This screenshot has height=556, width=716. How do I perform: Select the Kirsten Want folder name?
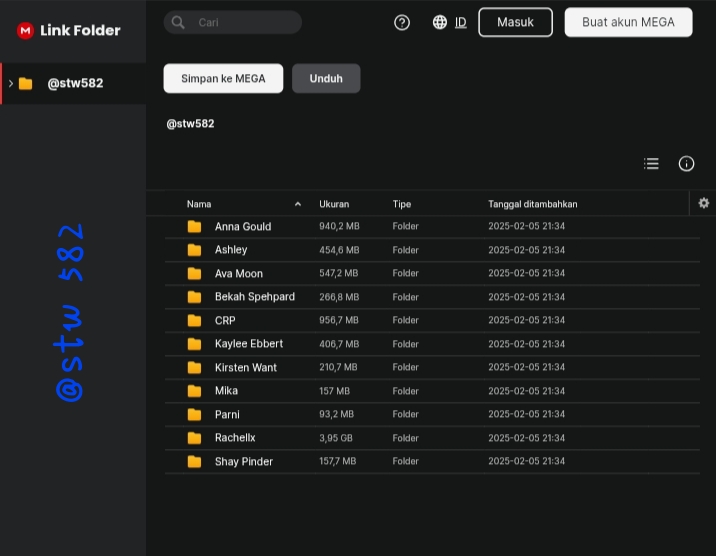coord(246,367)
